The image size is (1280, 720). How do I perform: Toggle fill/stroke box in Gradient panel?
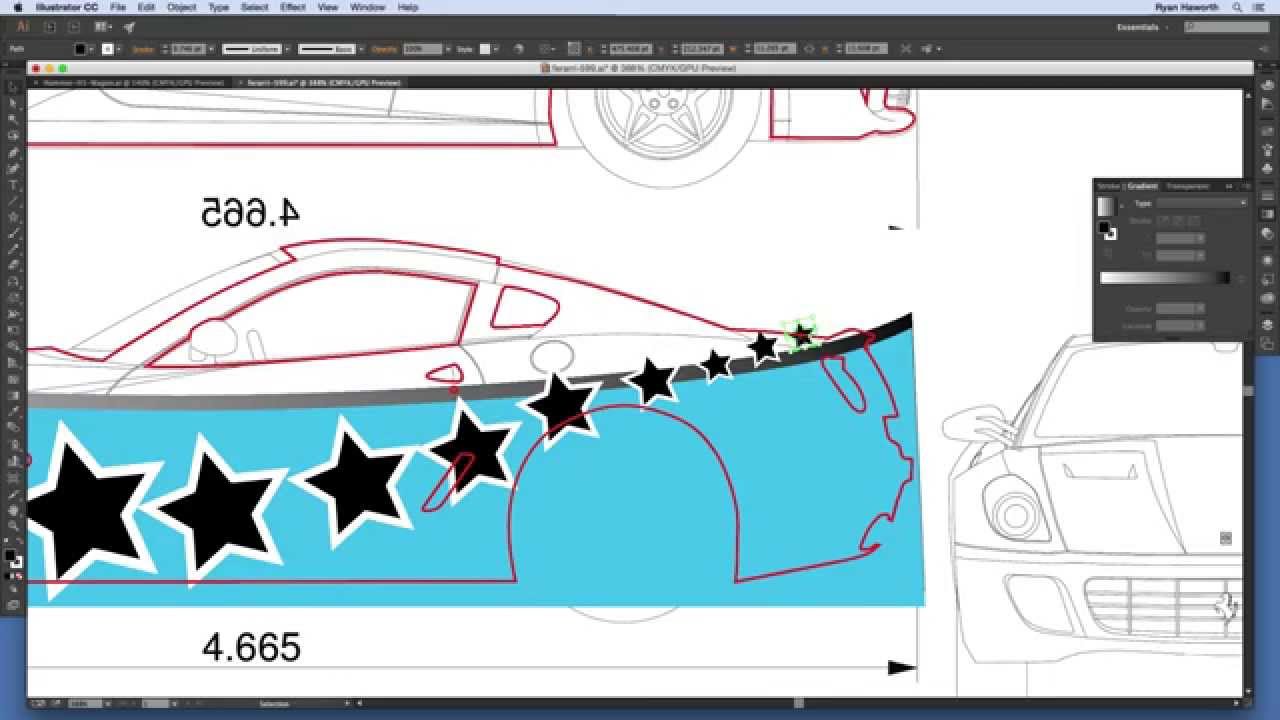(x=1107, y=231)
